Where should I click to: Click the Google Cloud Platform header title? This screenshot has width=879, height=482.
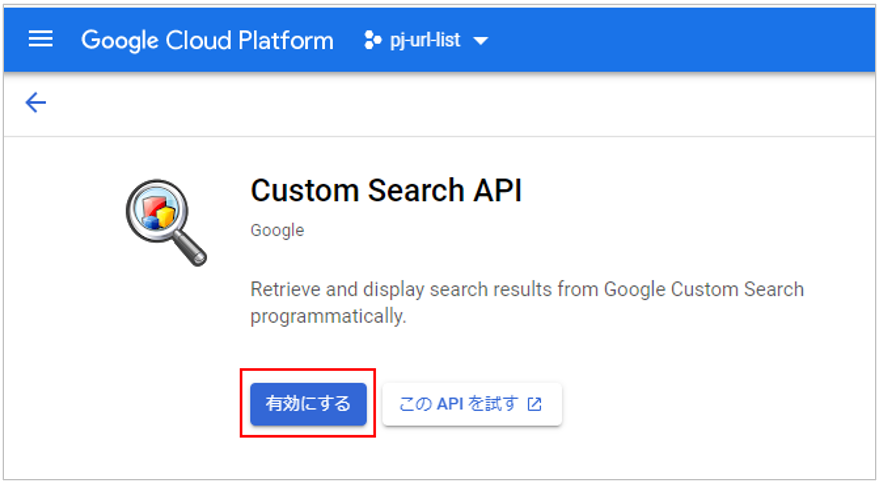207,41
